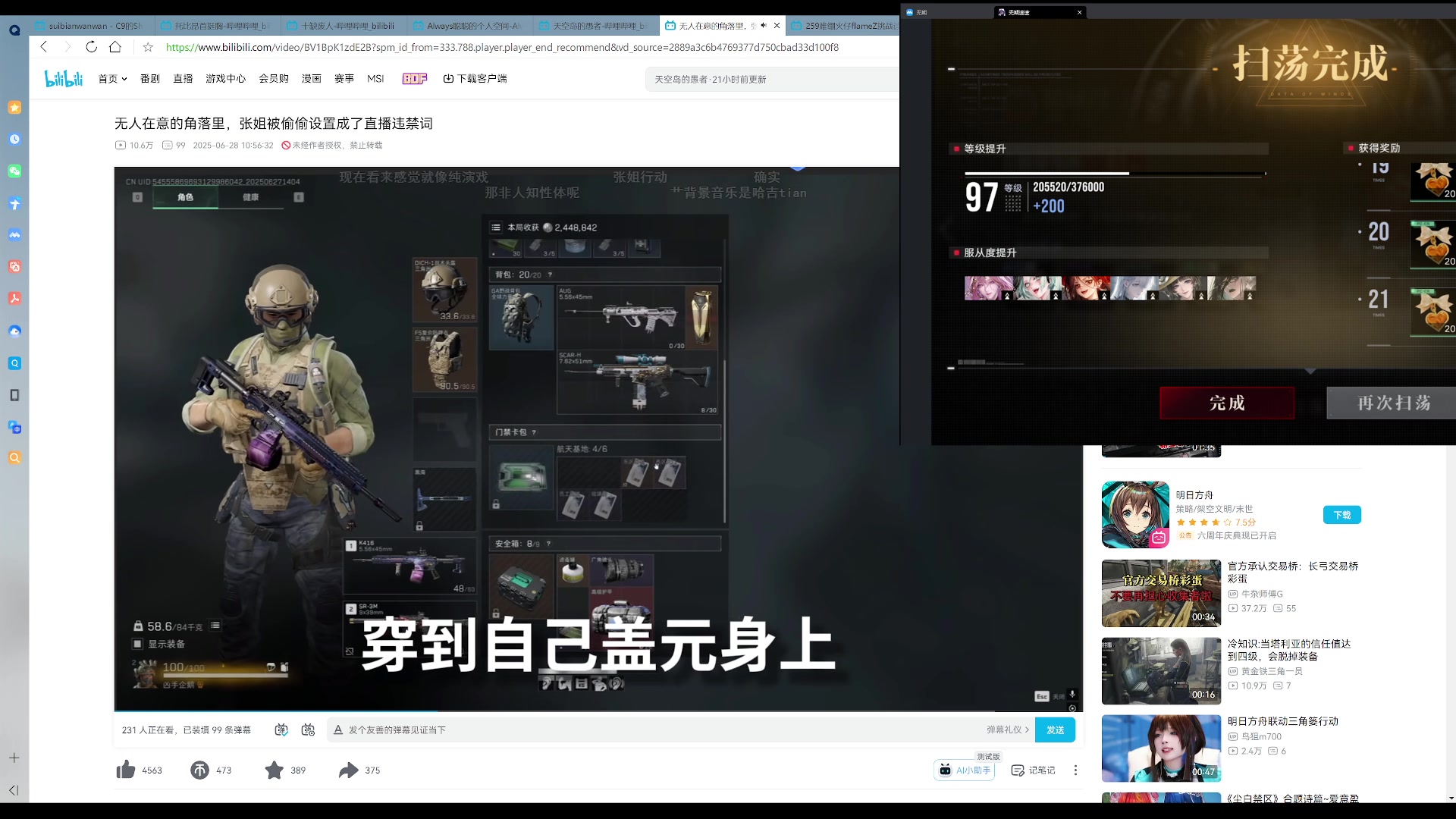Open 记笔记 note-taking feature
Viewport: 1456px width, 819px height.
[1033, 770]
